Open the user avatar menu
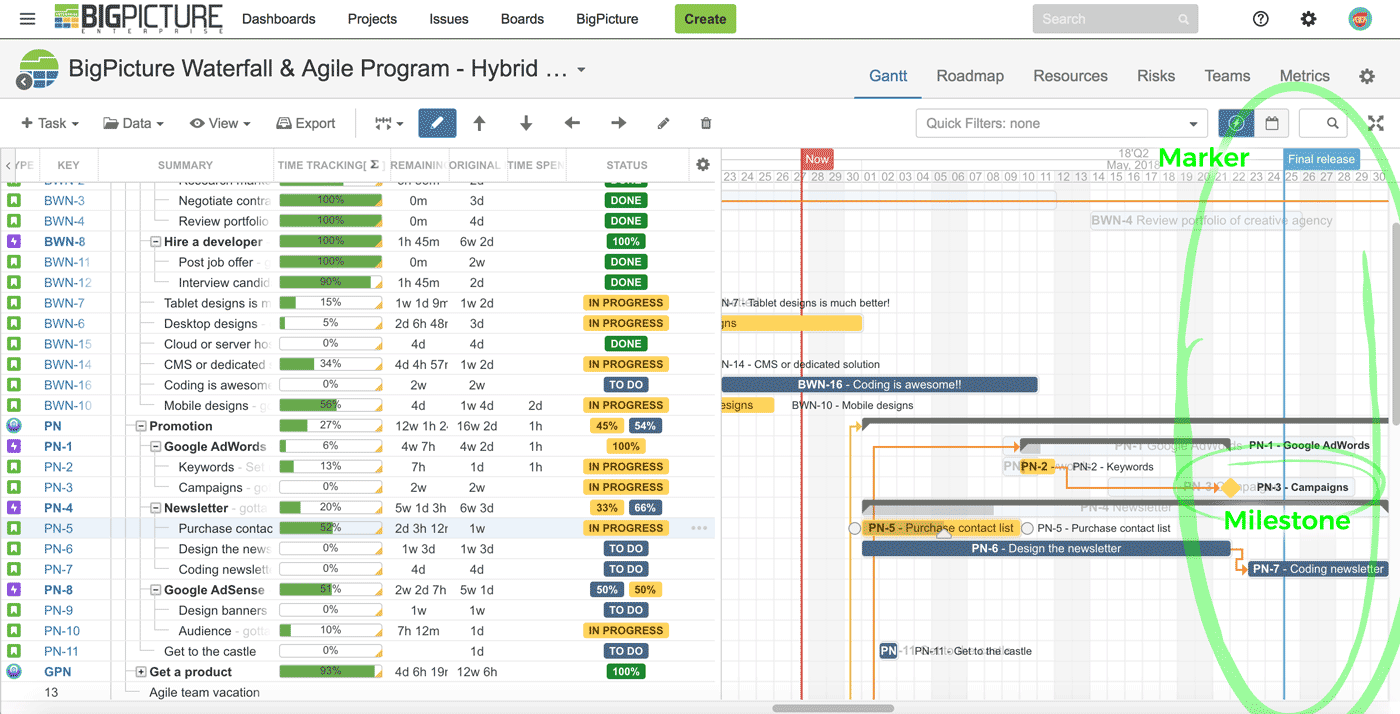 (x=1360, y=19)
